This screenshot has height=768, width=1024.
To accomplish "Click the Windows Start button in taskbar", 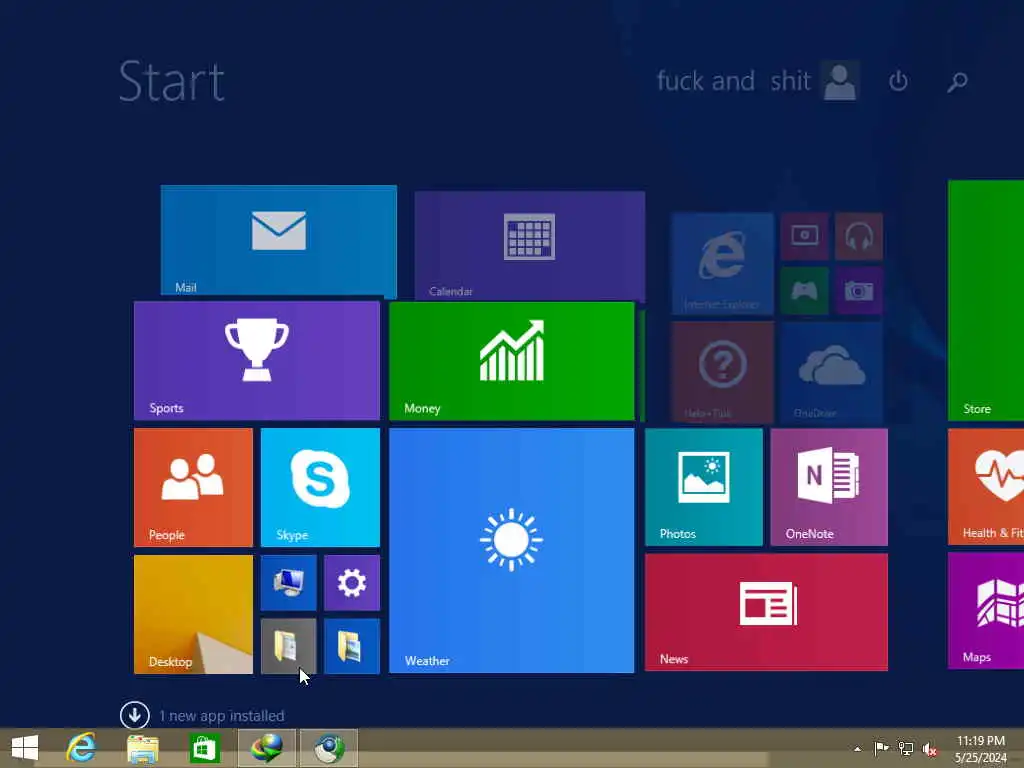I will coord(25,748).
